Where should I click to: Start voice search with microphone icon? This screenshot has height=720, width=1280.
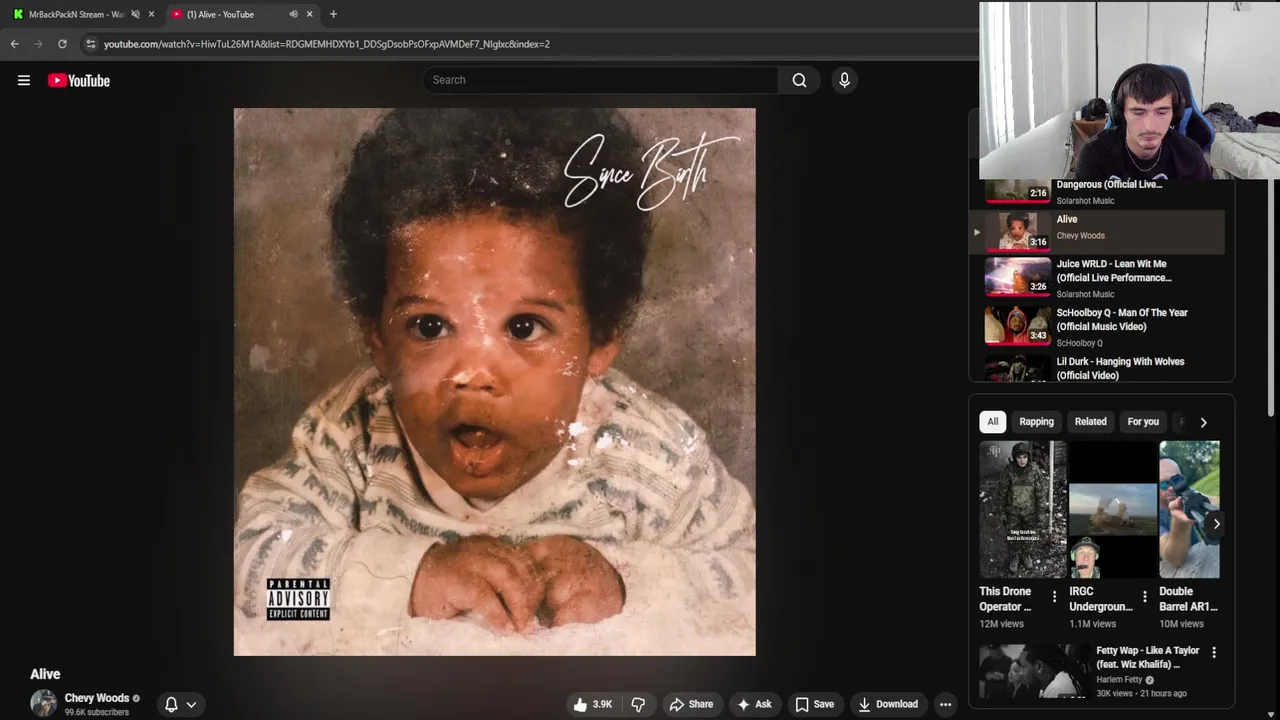[844, 80]
